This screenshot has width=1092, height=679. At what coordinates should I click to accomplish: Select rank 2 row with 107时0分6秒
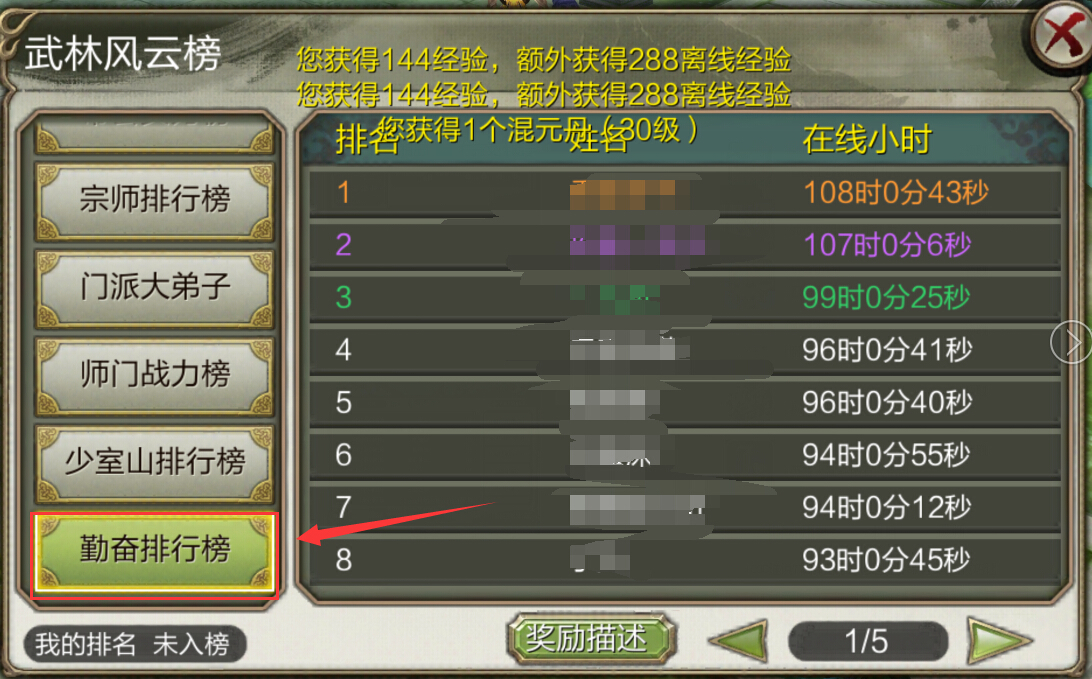click(685, 245)
